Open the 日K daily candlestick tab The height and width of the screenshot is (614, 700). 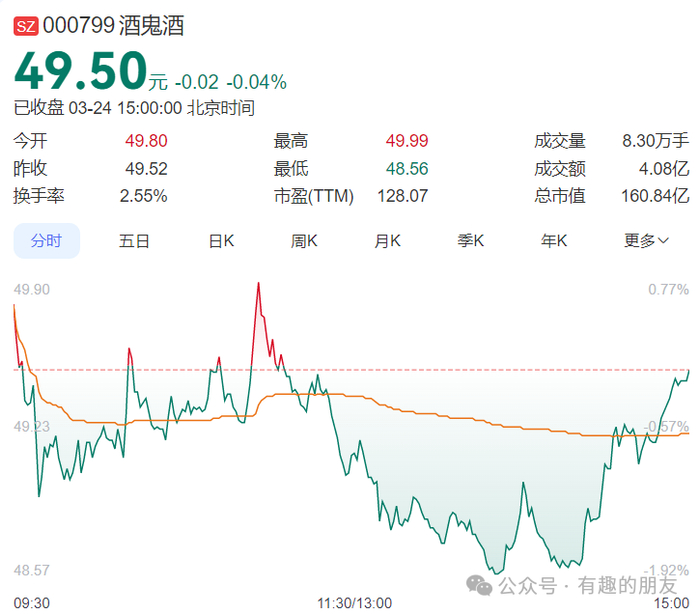[221, 241]
